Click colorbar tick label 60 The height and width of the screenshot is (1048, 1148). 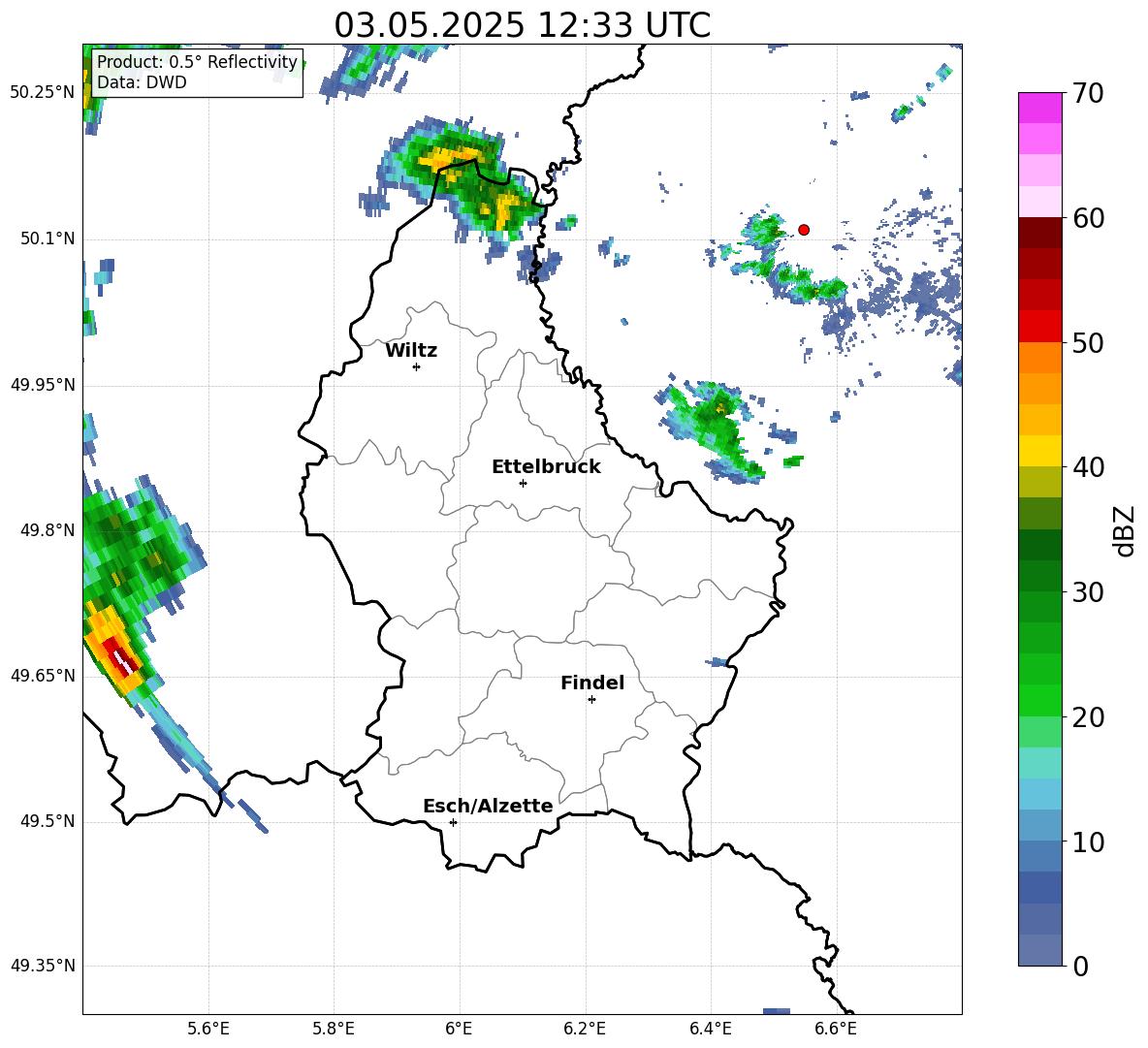pyautogui.click(x=1088, y=218)
